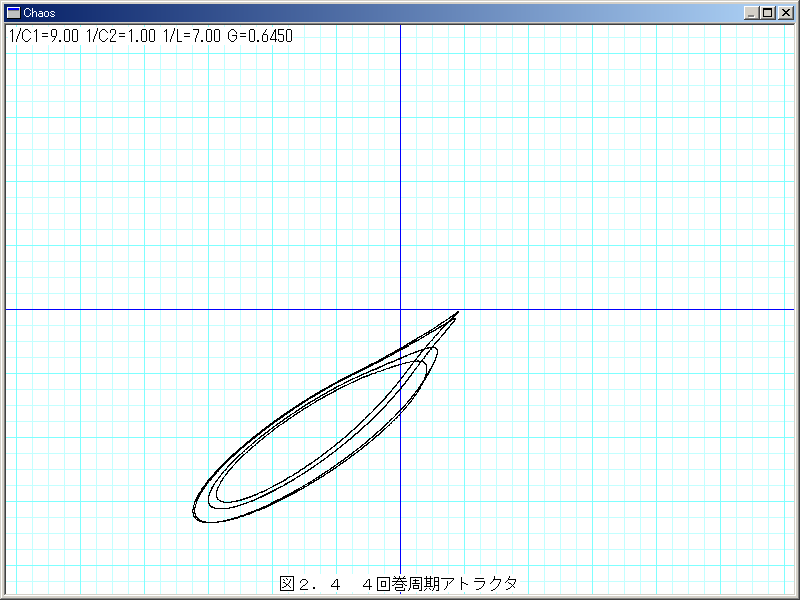This screenshot has height=600, width=800.
Task: Minimize the Chaos window
Action: pyautogui.click(x=751, y=13)
